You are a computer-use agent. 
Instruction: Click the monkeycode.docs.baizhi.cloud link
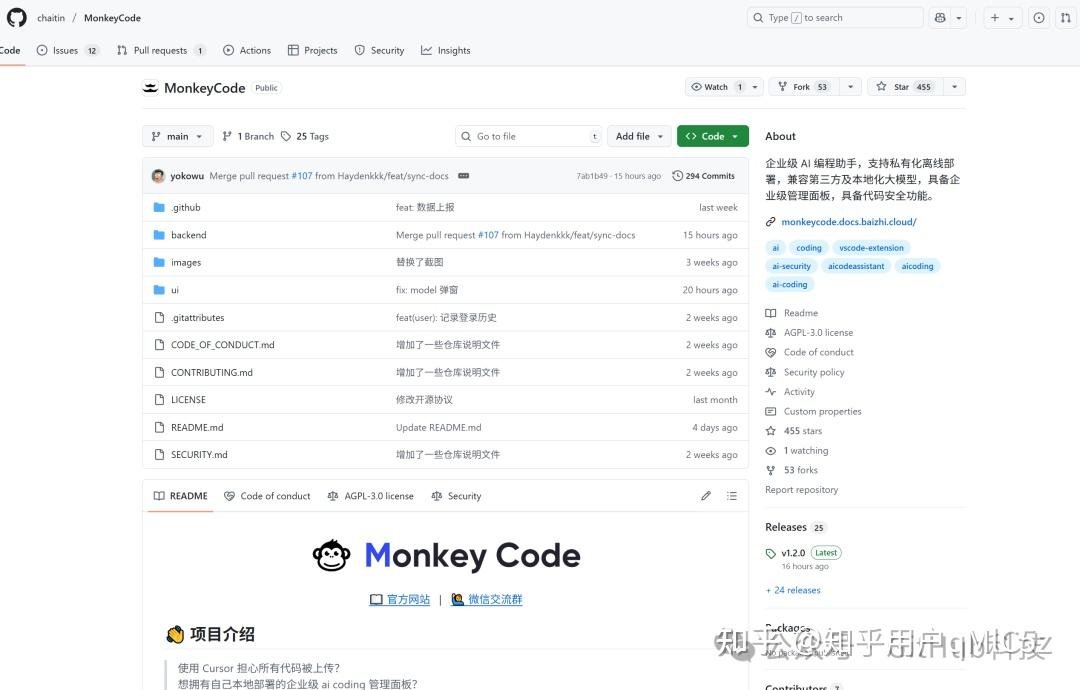click(848, 221)
